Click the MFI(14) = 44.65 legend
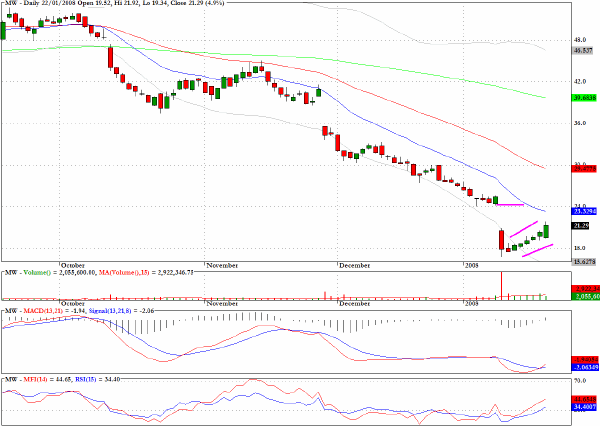 (x=48, y=379)
